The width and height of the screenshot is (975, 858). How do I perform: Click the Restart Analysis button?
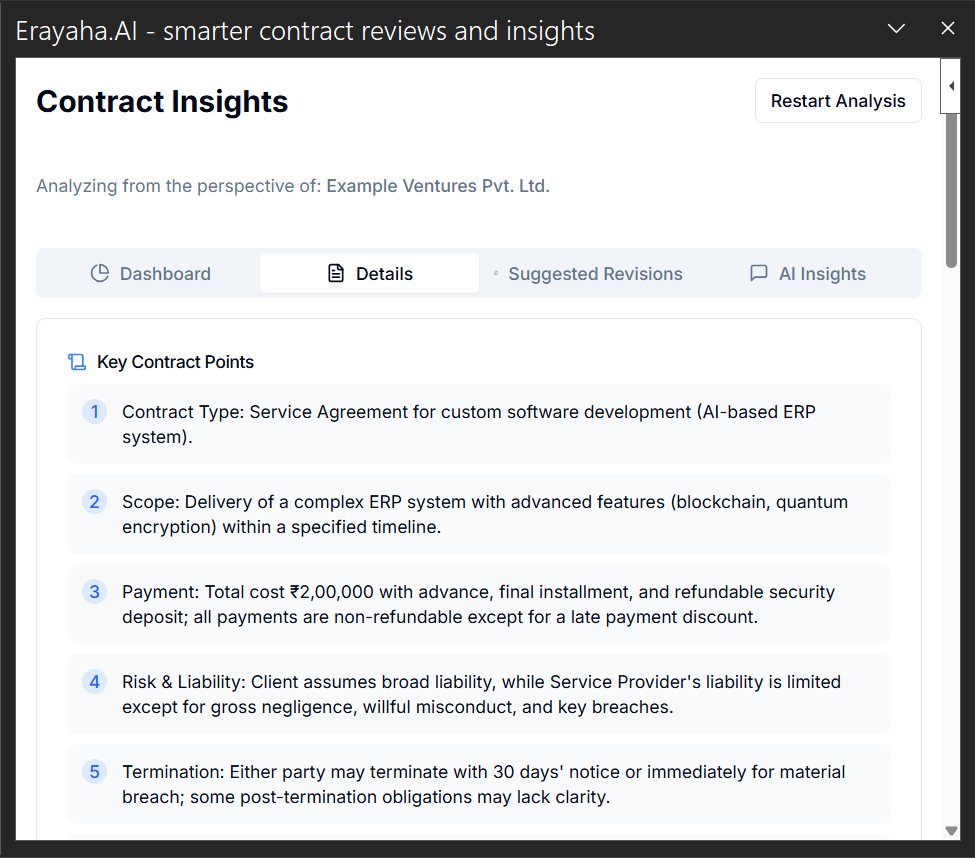click(x=838, y=101)
